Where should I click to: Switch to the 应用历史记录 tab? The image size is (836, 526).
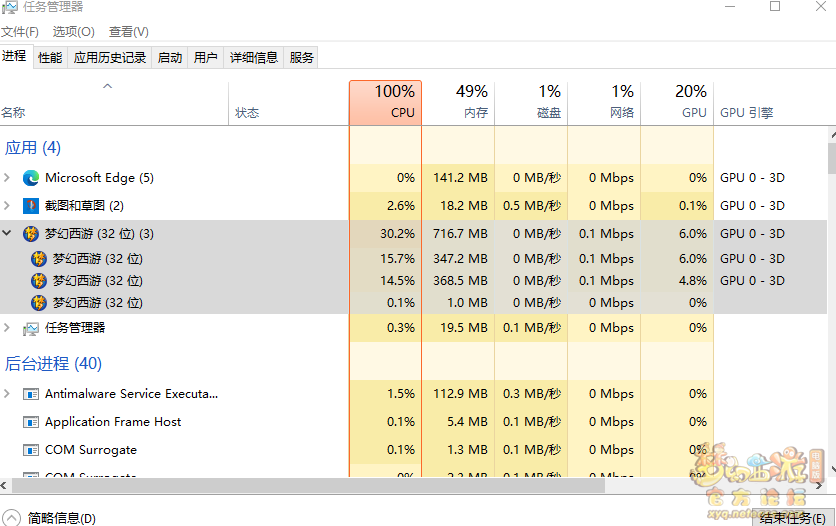pyautogui.click(x=110, y=58)
